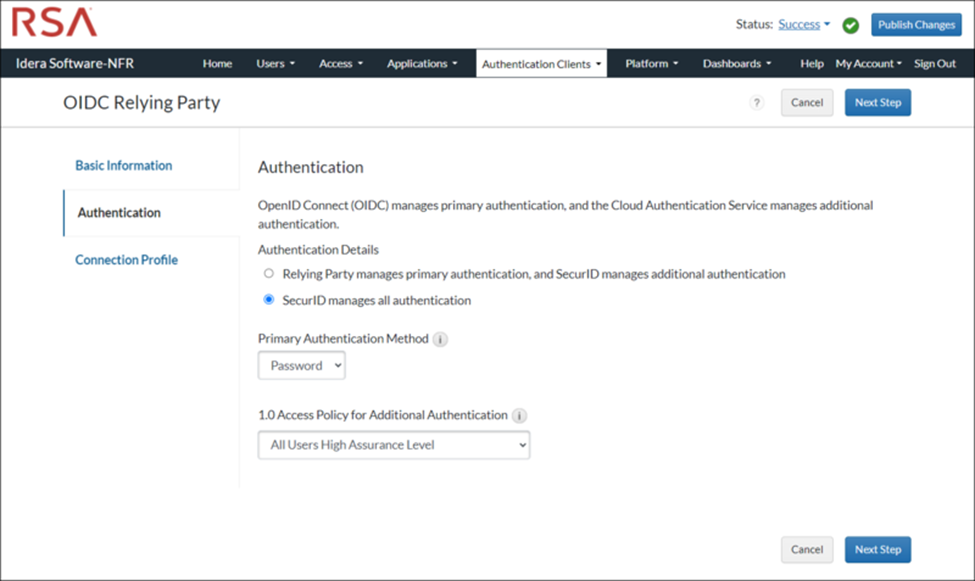Screen dimensions: 975x581
Task: Click the green status checkmark icon
Action: 851,25
